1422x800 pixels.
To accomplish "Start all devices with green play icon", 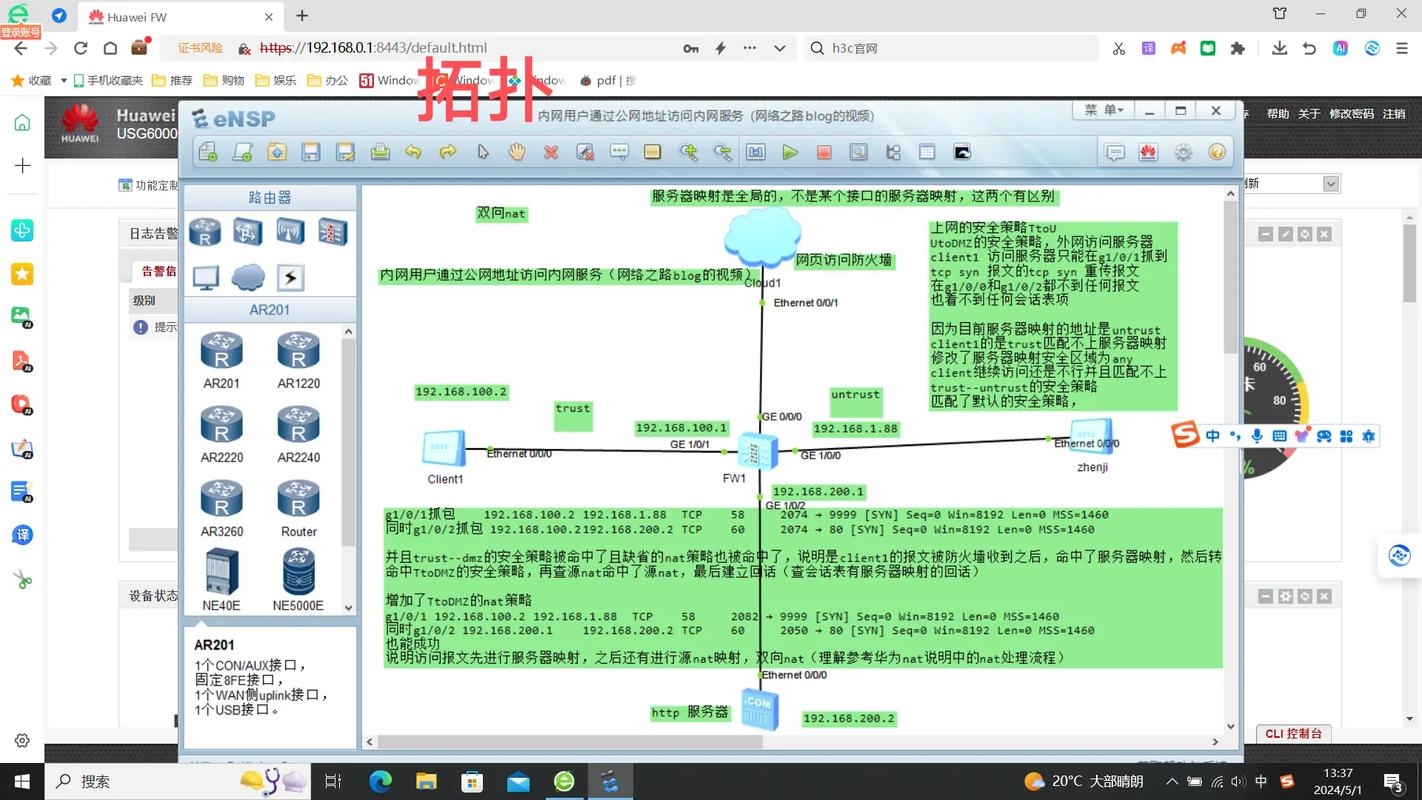I will pos(790,151).
